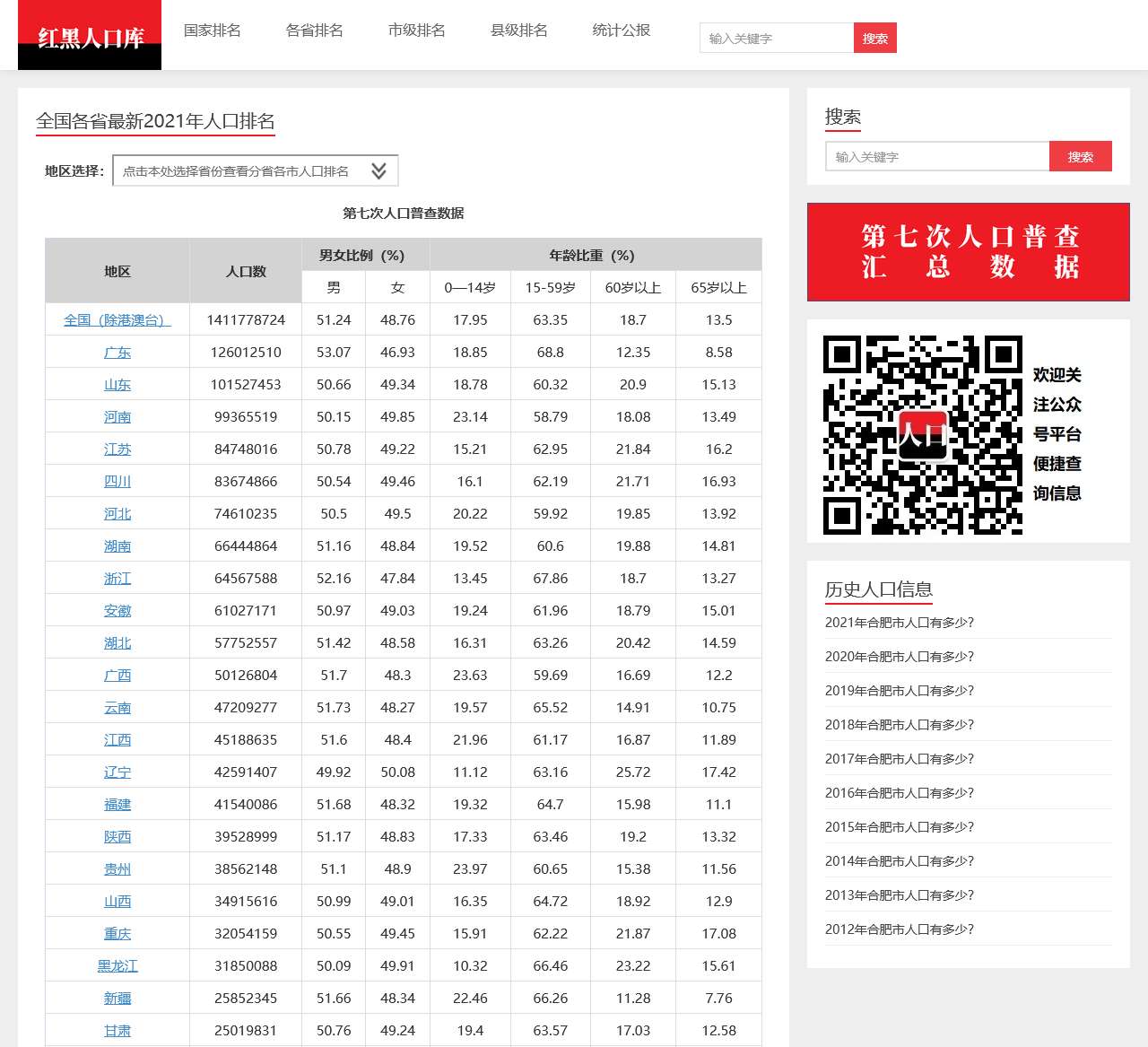The height and width of the screenshot is (1047, 1148).
Task: Click the 15-59岁 column header
Action: 551,287
